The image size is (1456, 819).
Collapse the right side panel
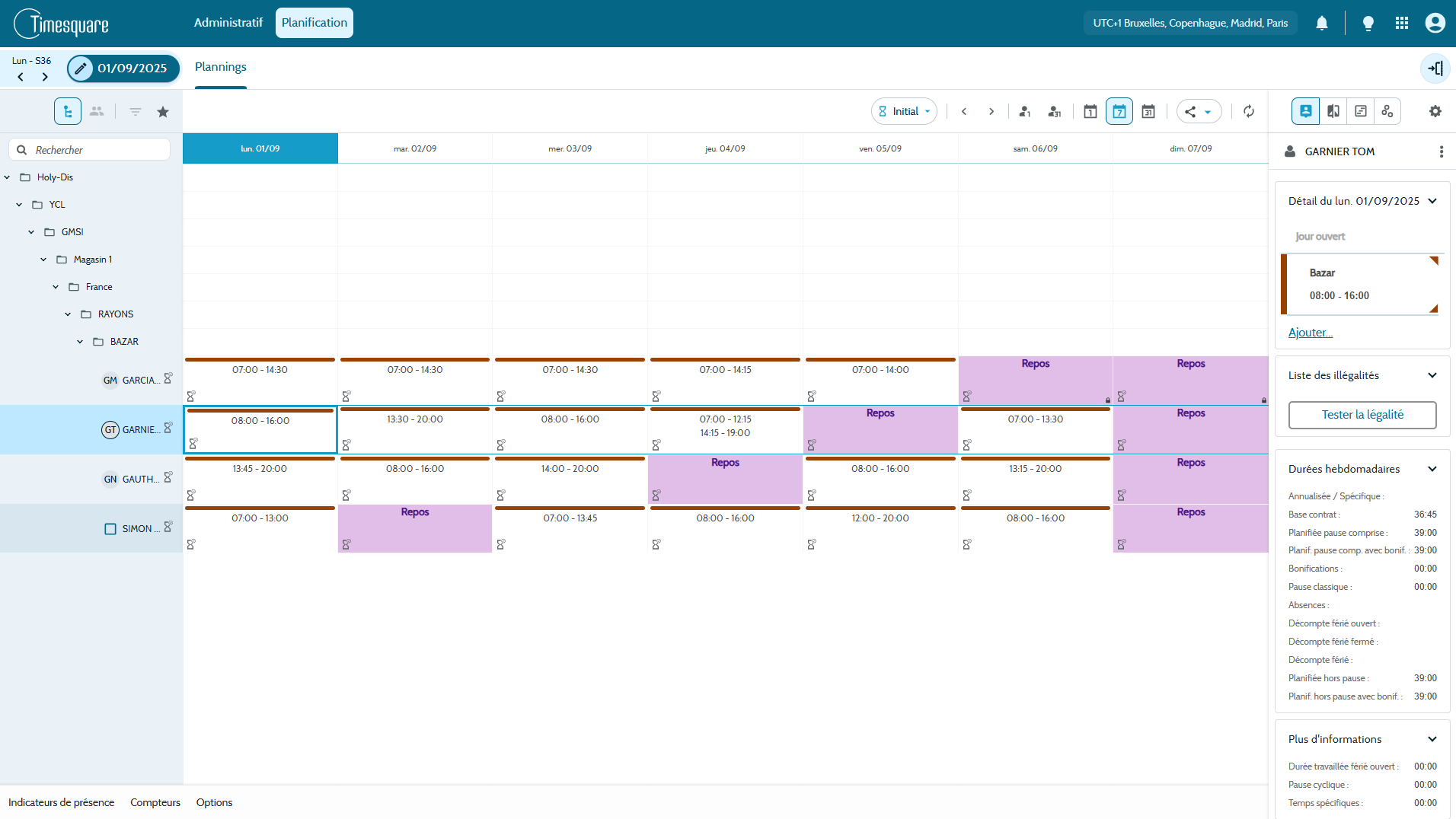click(1435, 69)
